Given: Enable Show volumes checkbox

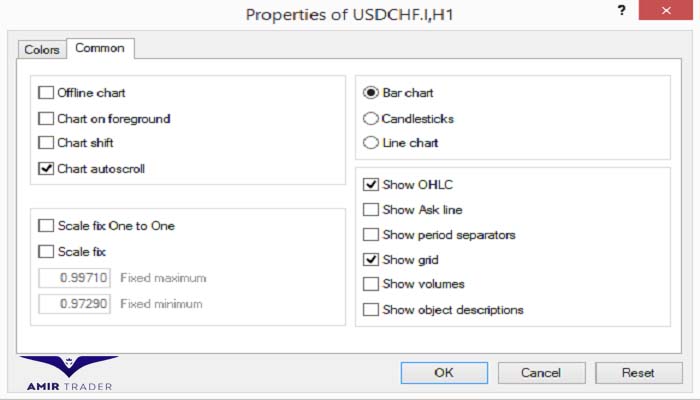Looking at the screenshot, I should pyautogui.click(x=371, y=283).
